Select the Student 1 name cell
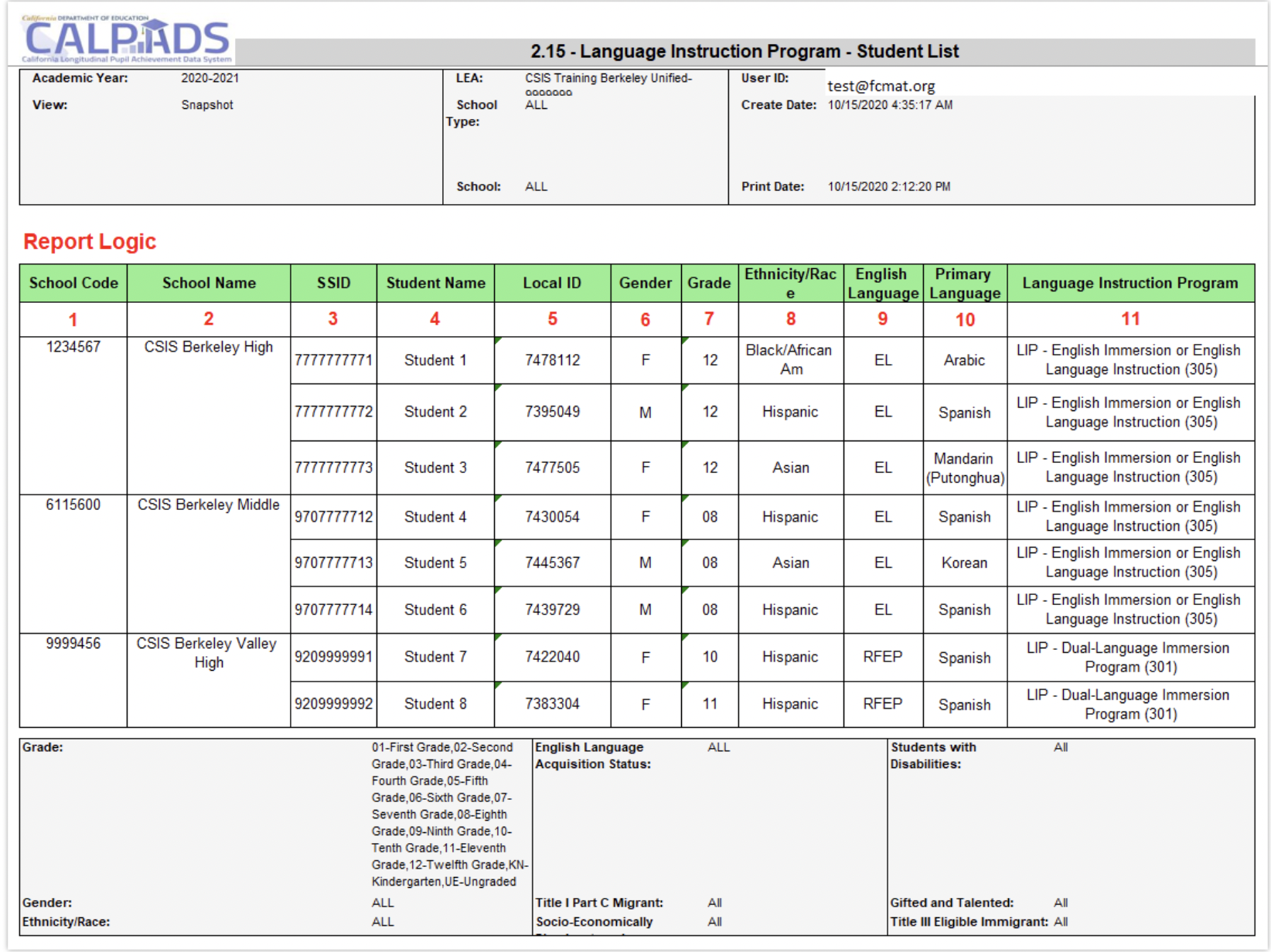Screen dimensions: 1271x952 coord(435,360)
